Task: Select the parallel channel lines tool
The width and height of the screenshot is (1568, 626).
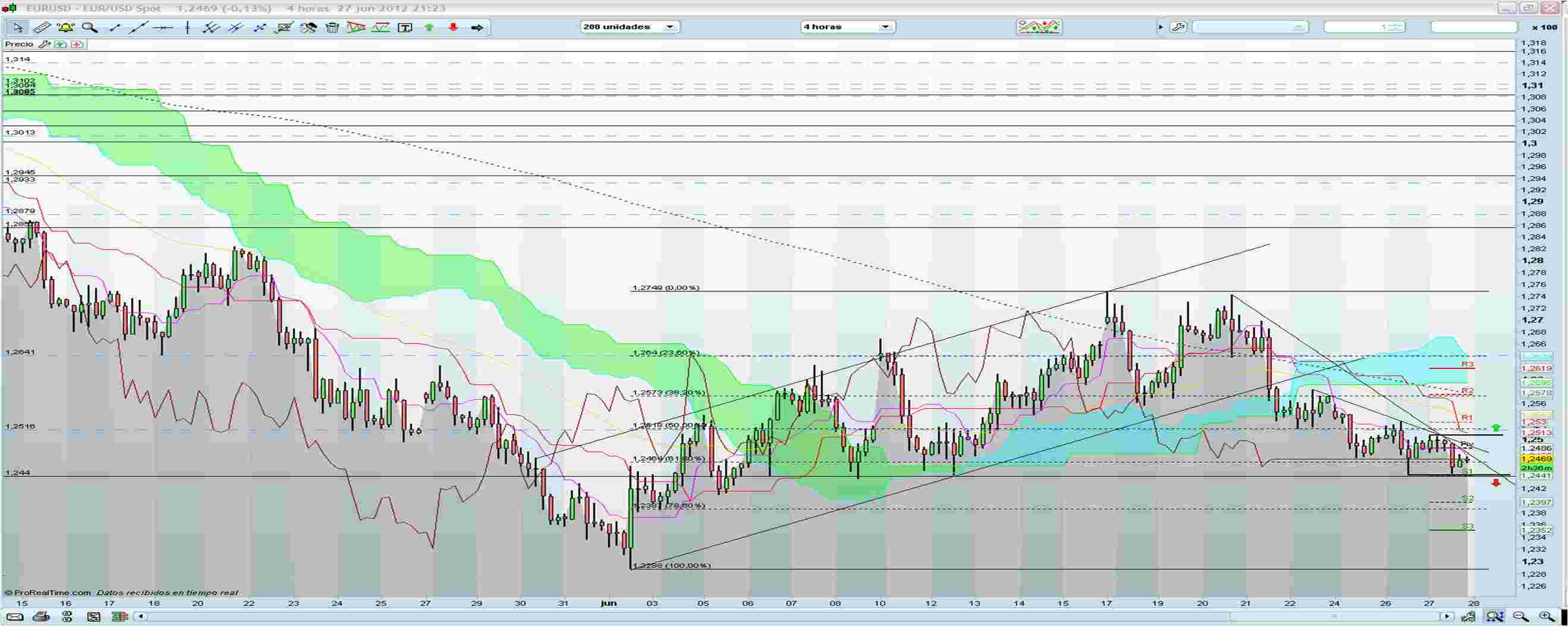Action: click(x=235, y=27)
